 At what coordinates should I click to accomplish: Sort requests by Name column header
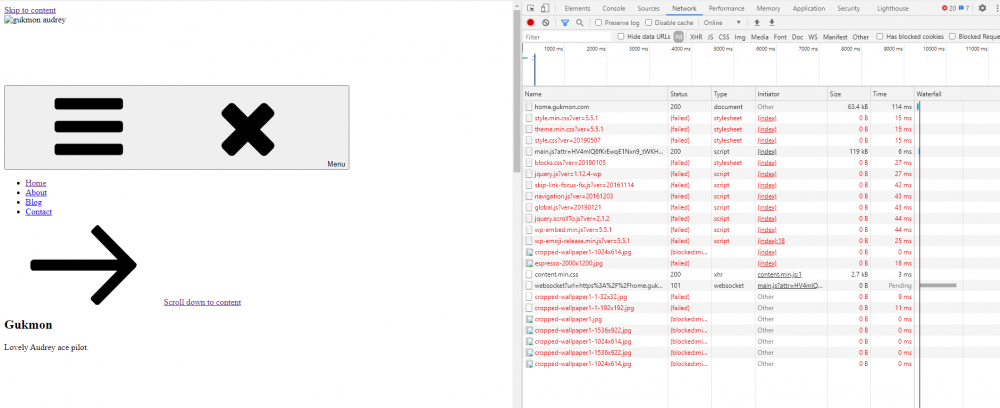coord(595,94)
